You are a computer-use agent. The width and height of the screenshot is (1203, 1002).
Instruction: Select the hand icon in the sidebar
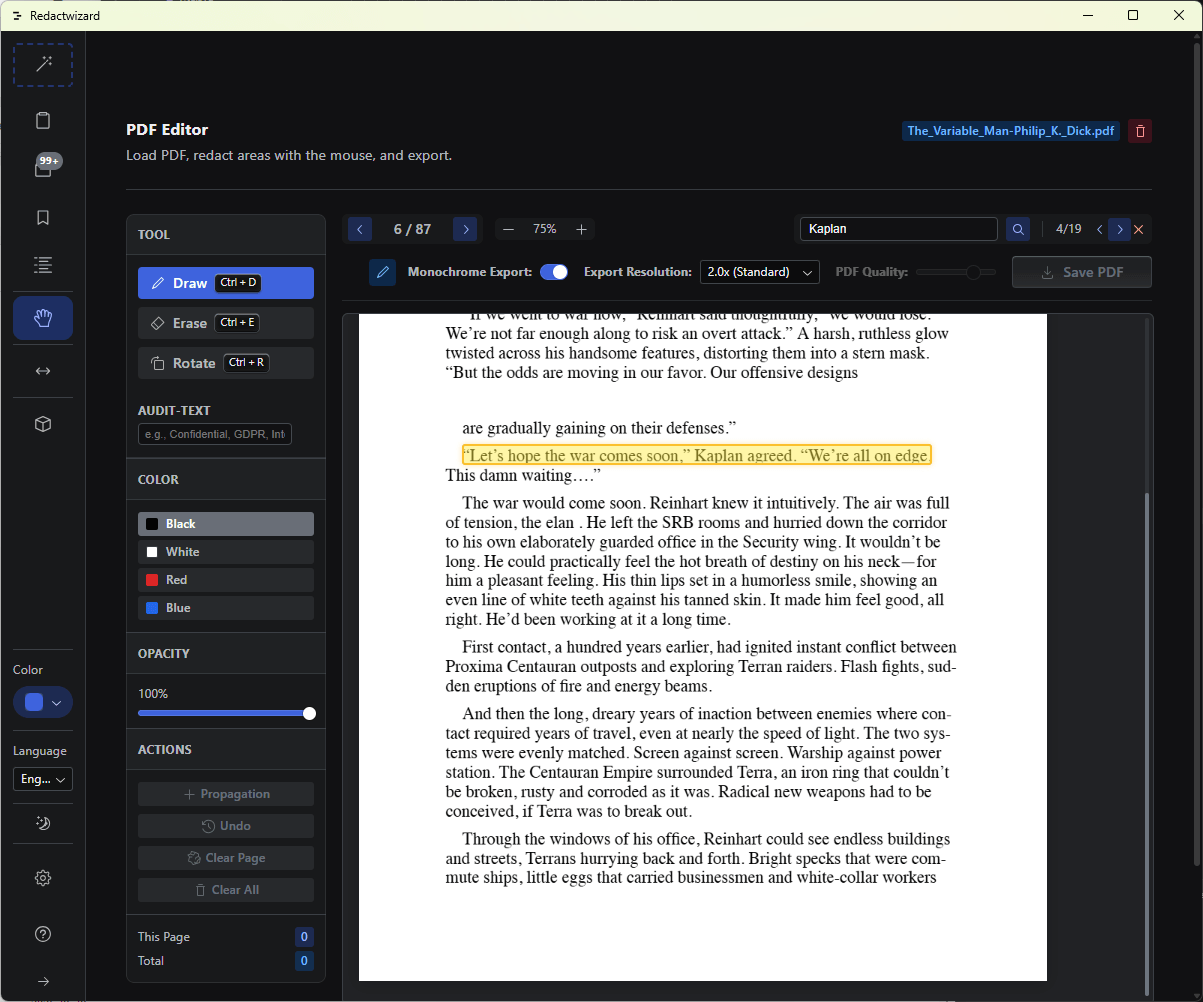(43, 318)
